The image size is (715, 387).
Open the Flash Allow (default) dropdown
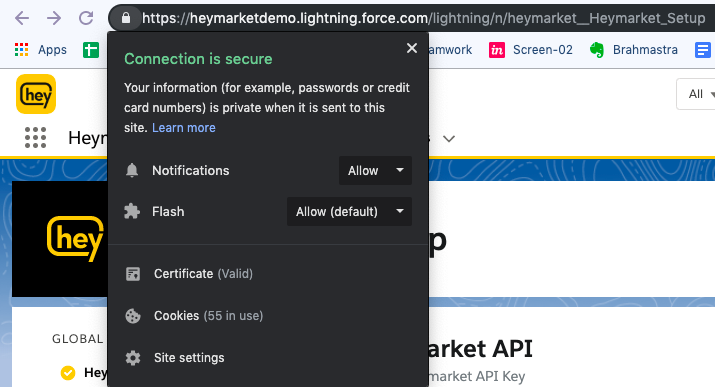[349, 212]
